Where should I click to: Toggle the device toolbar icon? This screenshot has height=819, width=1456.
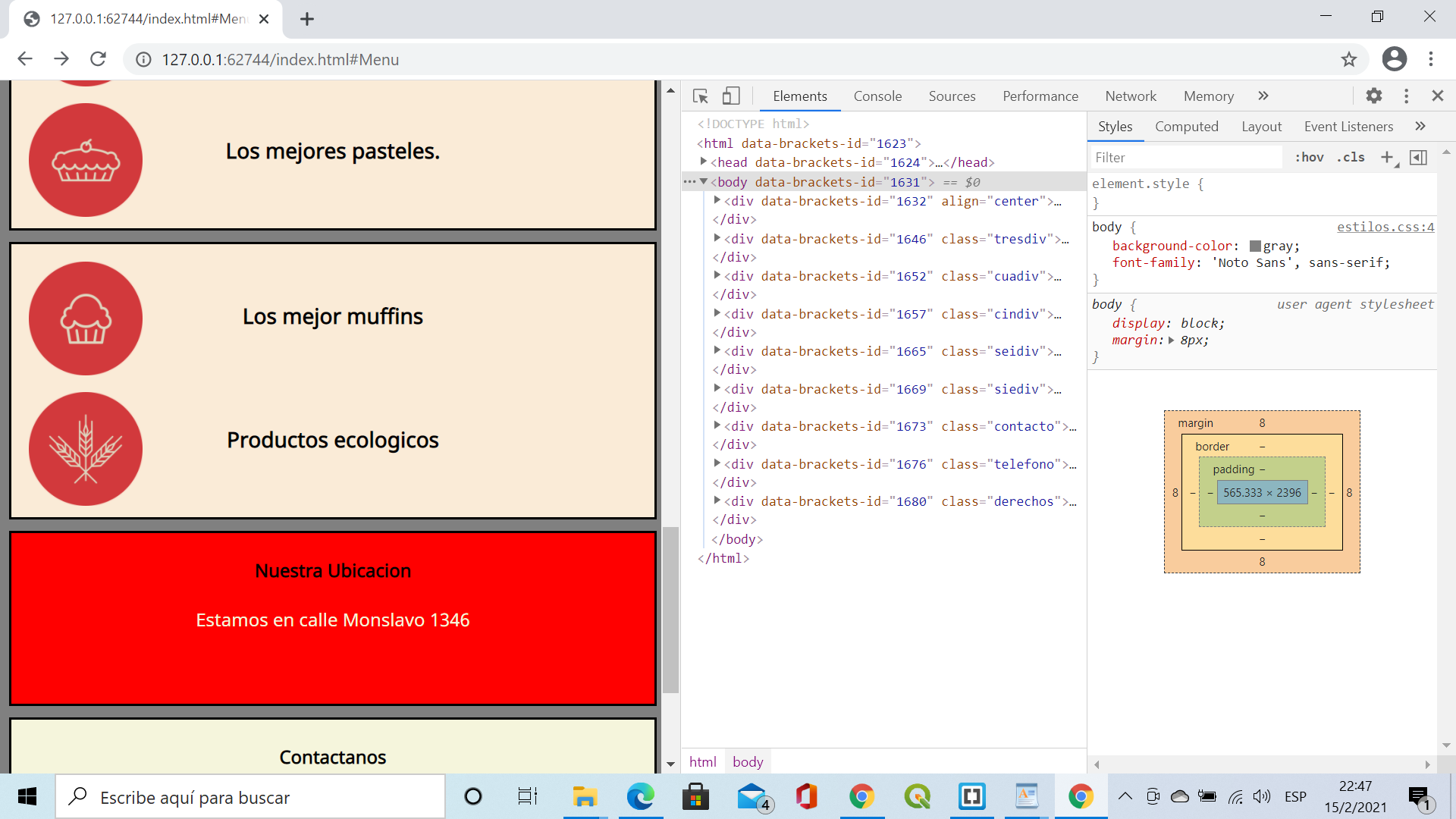(x=730, y=96)
